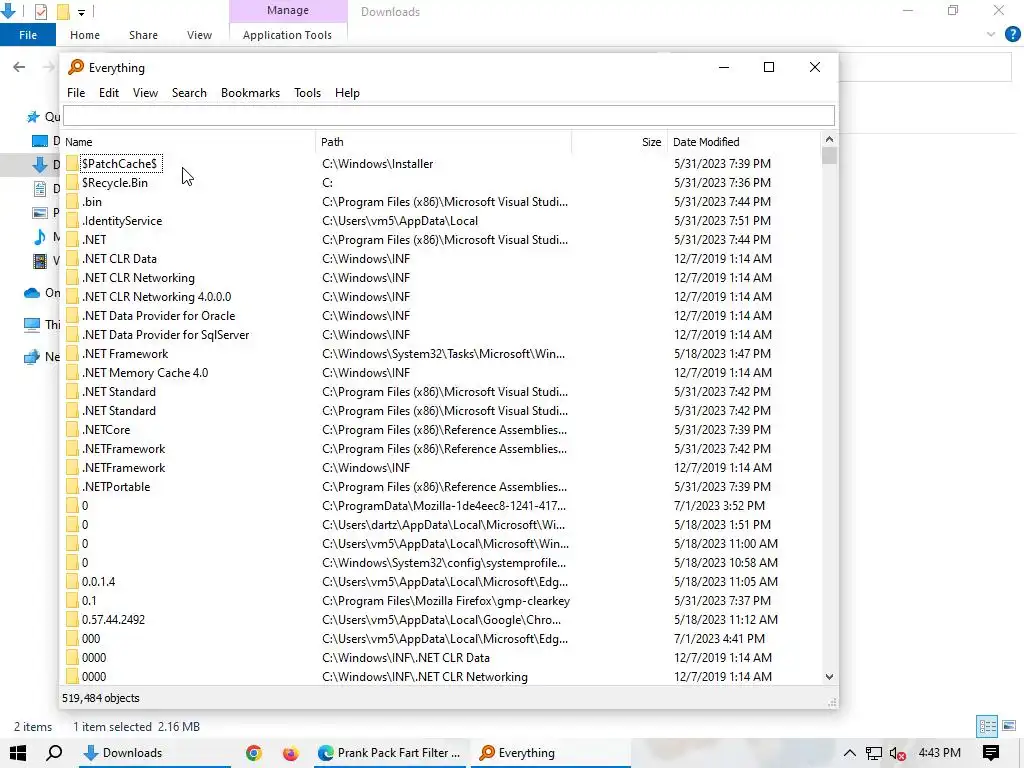This screenshot has width=1024, height=768.
Task: Select the 0.0.1.4 folder icon
Action: coord(72,581)
